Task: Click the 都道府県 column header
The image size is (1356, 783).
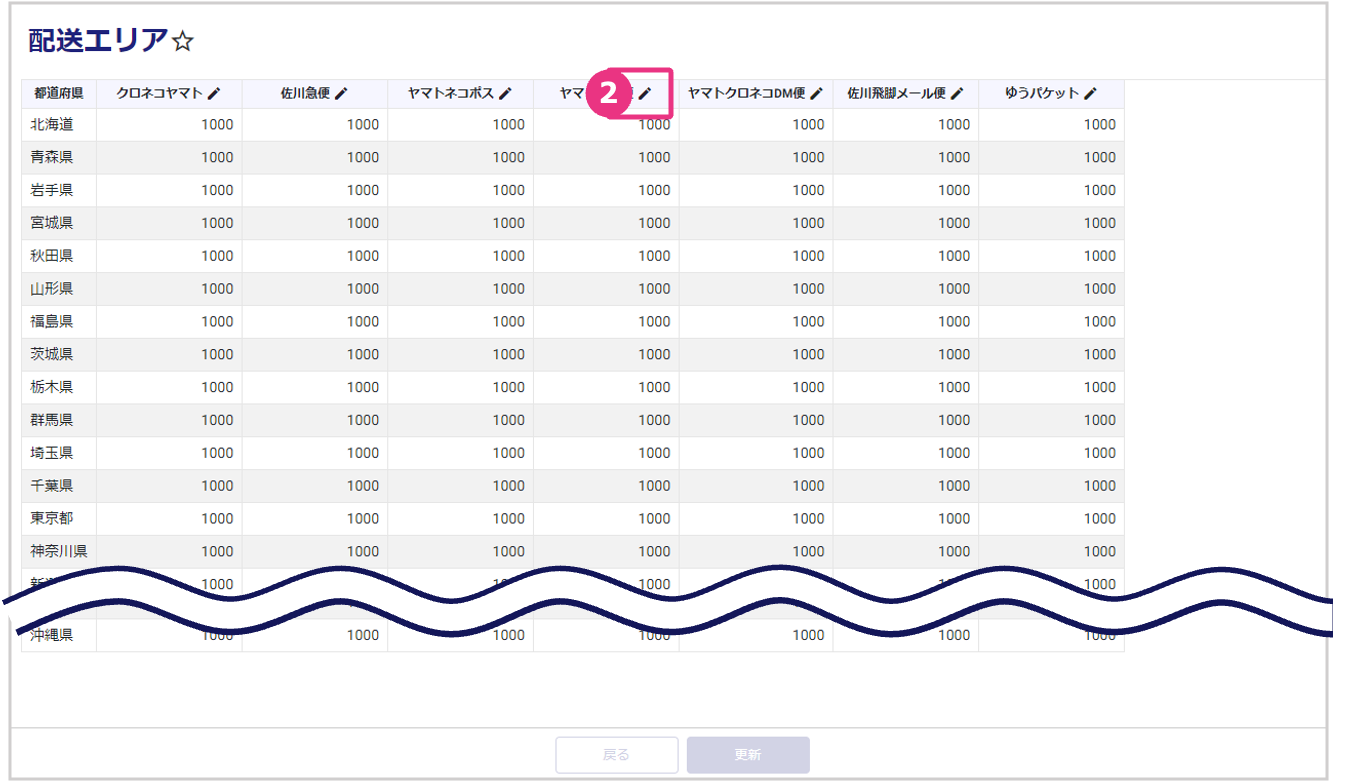Action: pos(58,93)
